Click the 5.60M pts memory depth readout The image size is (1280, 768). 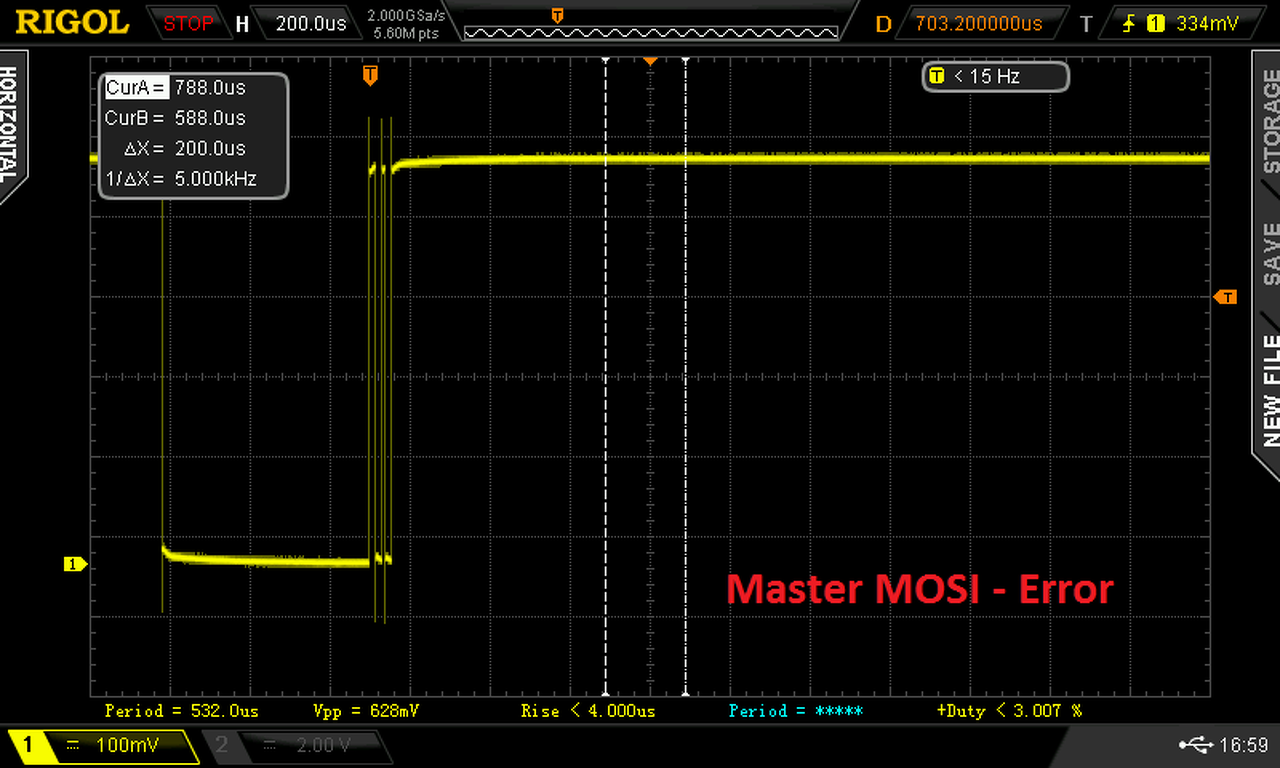coord(406,33)
